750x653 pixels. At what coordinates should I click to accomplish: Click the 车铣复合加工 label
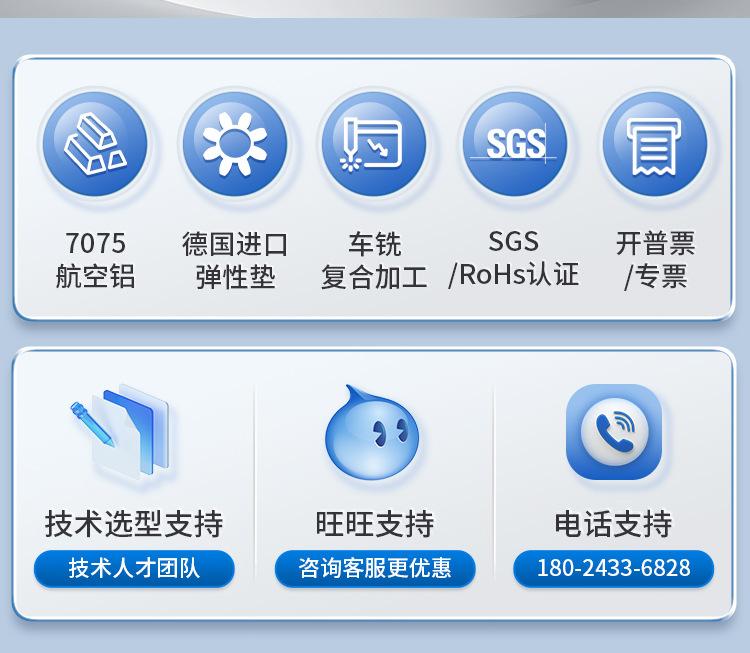pos(374,260)
